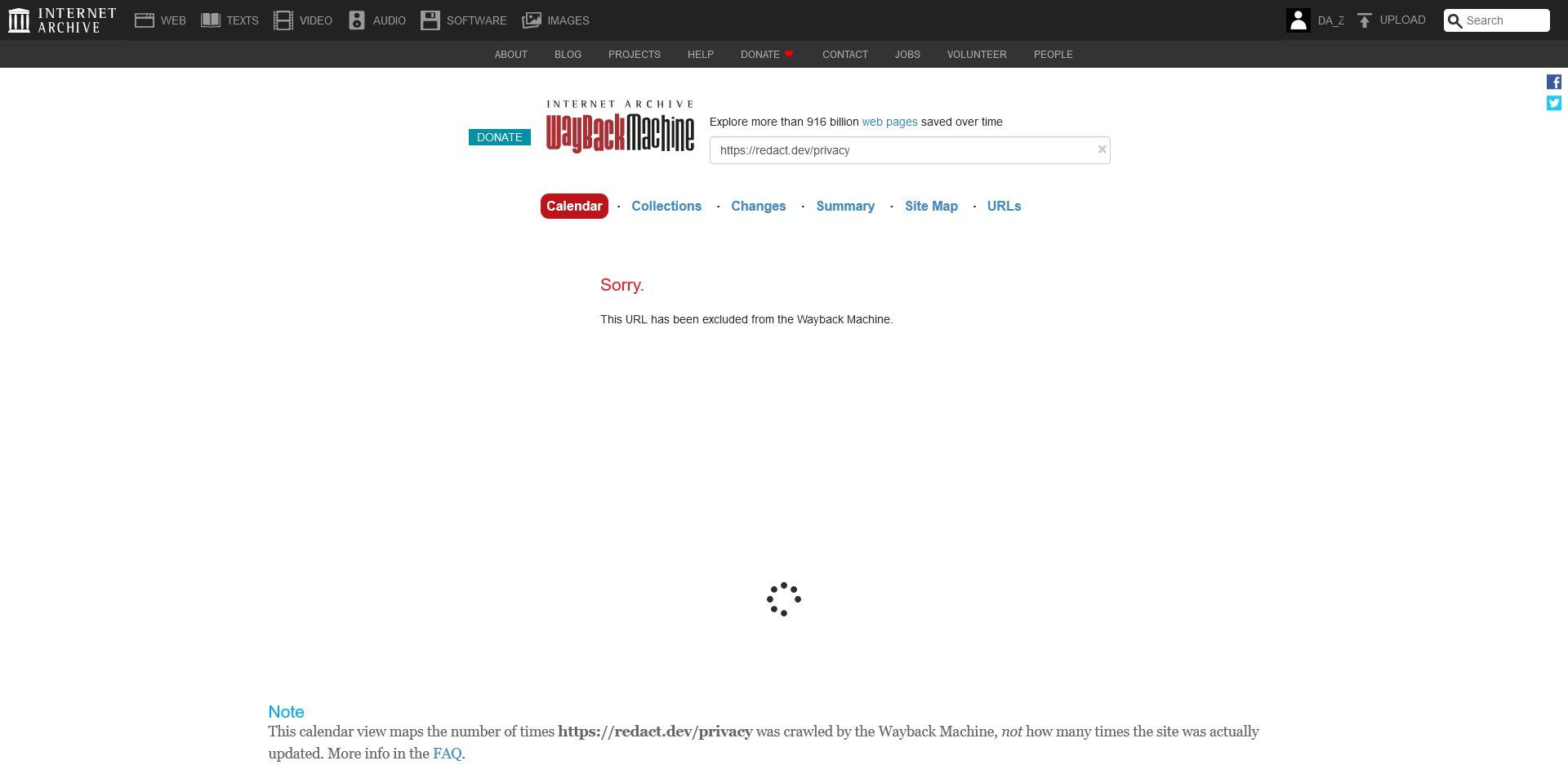This screenshot has height=765, width=1568.
Task: Click the SOFTWARE text label
Action: point(476,20)
